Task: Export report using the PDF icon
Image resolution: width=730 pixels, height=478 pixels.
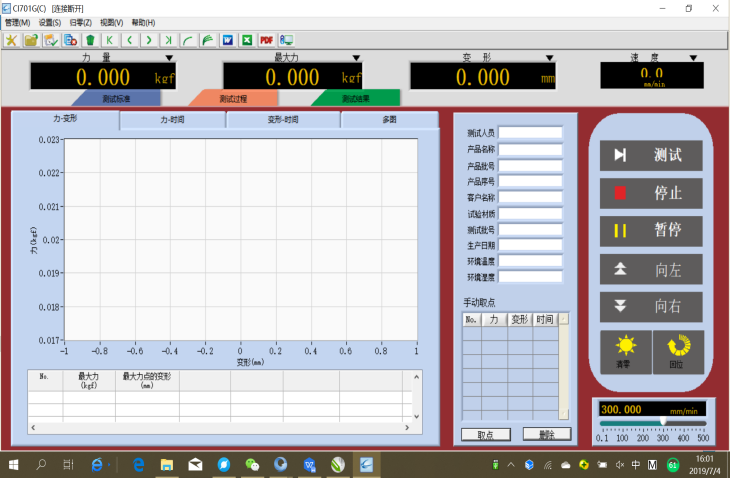Action: (x=266, y=40)
